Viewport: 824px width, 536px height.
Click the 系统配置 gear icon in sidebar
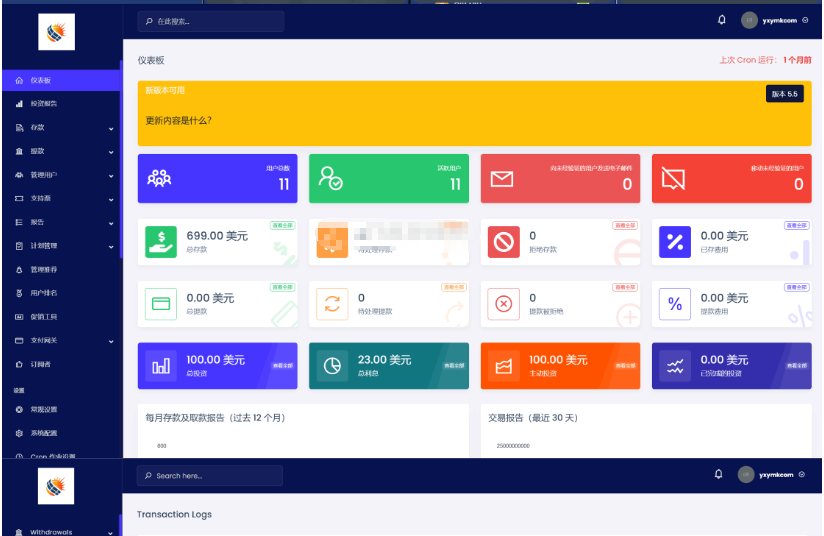pos(19,433)
